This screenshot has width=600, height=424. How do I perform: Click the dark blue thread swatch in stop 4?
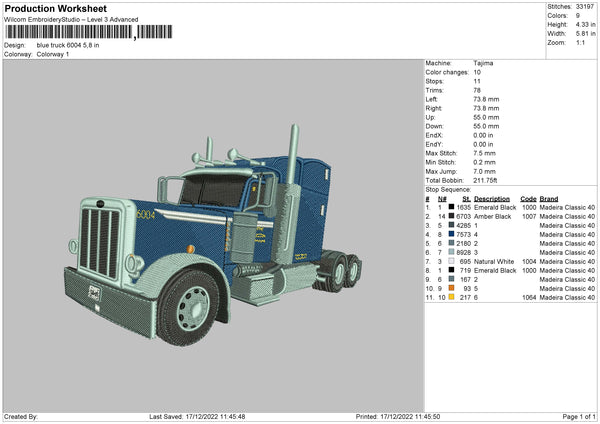[452, 233]
